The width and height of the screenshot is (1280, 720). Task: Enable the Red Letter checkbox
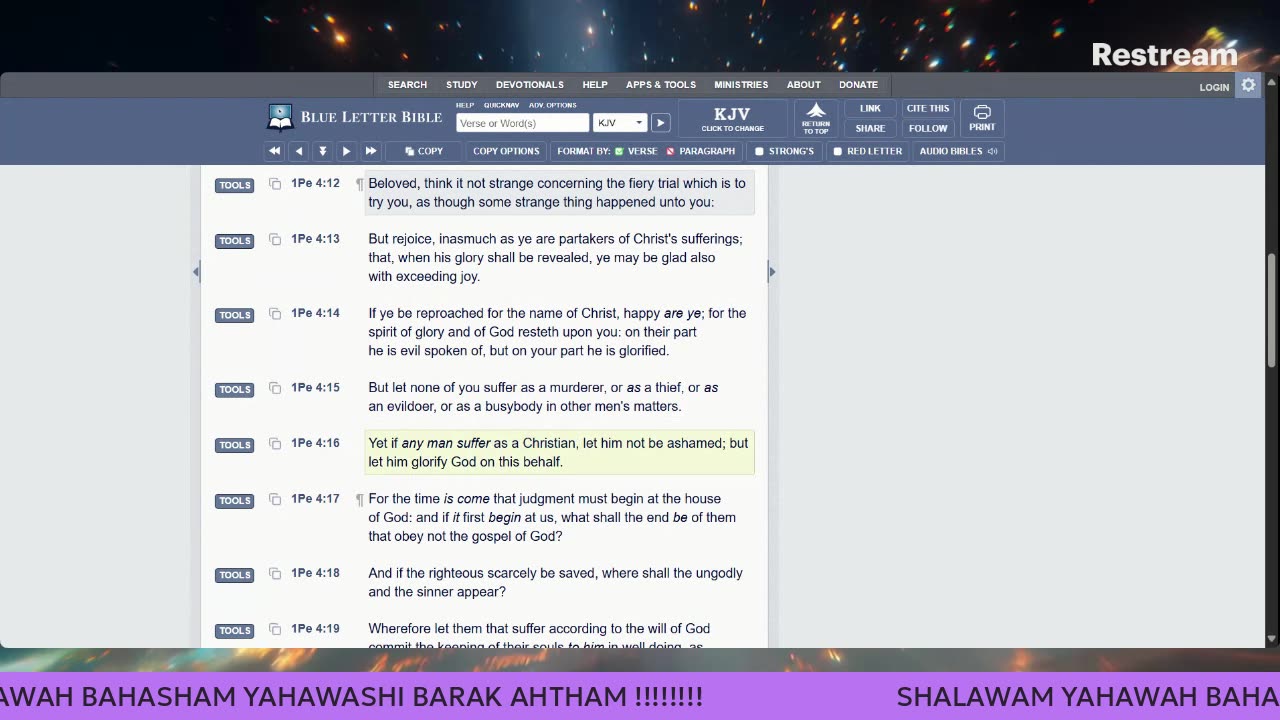pos(838,152)
